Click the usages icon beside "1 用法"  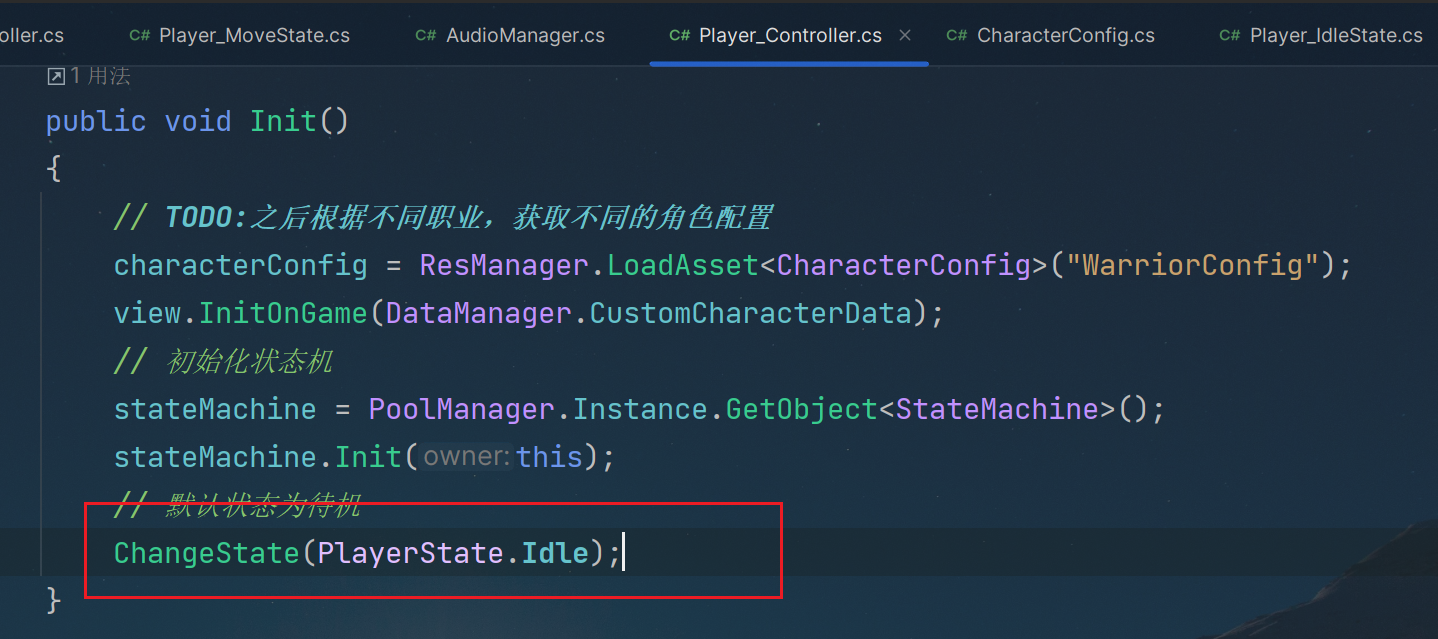click(56, 77)
